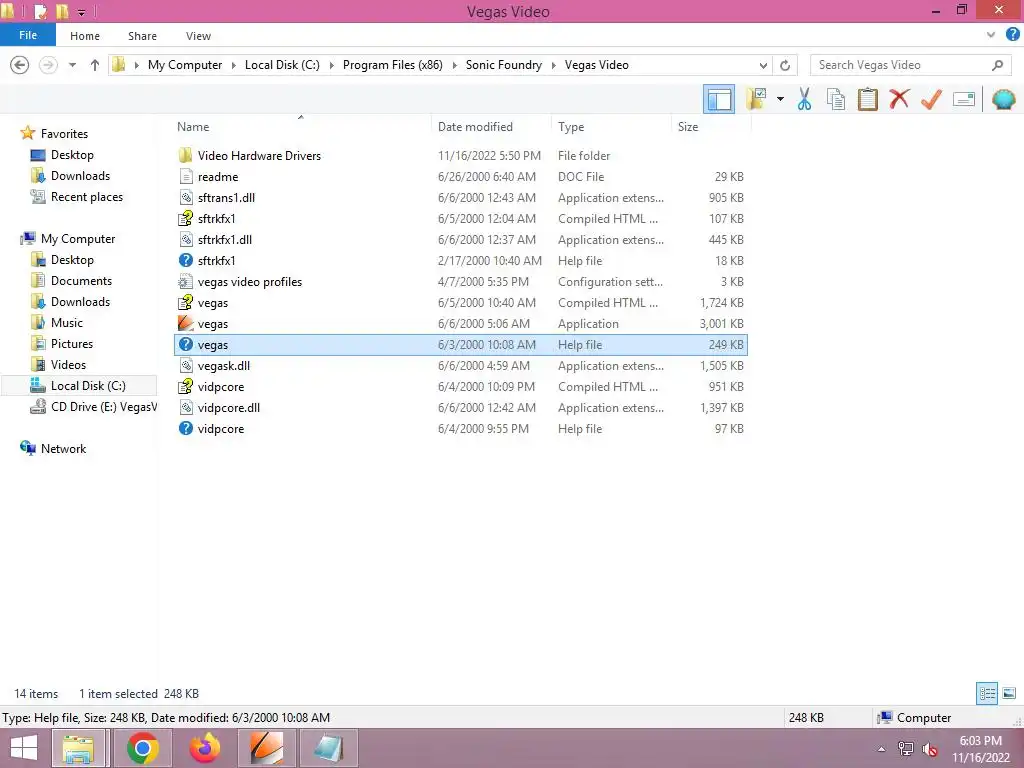Open Network in the navigation pane
The height and width of the screenshot is (768, 1024).
tap(63, 449)
